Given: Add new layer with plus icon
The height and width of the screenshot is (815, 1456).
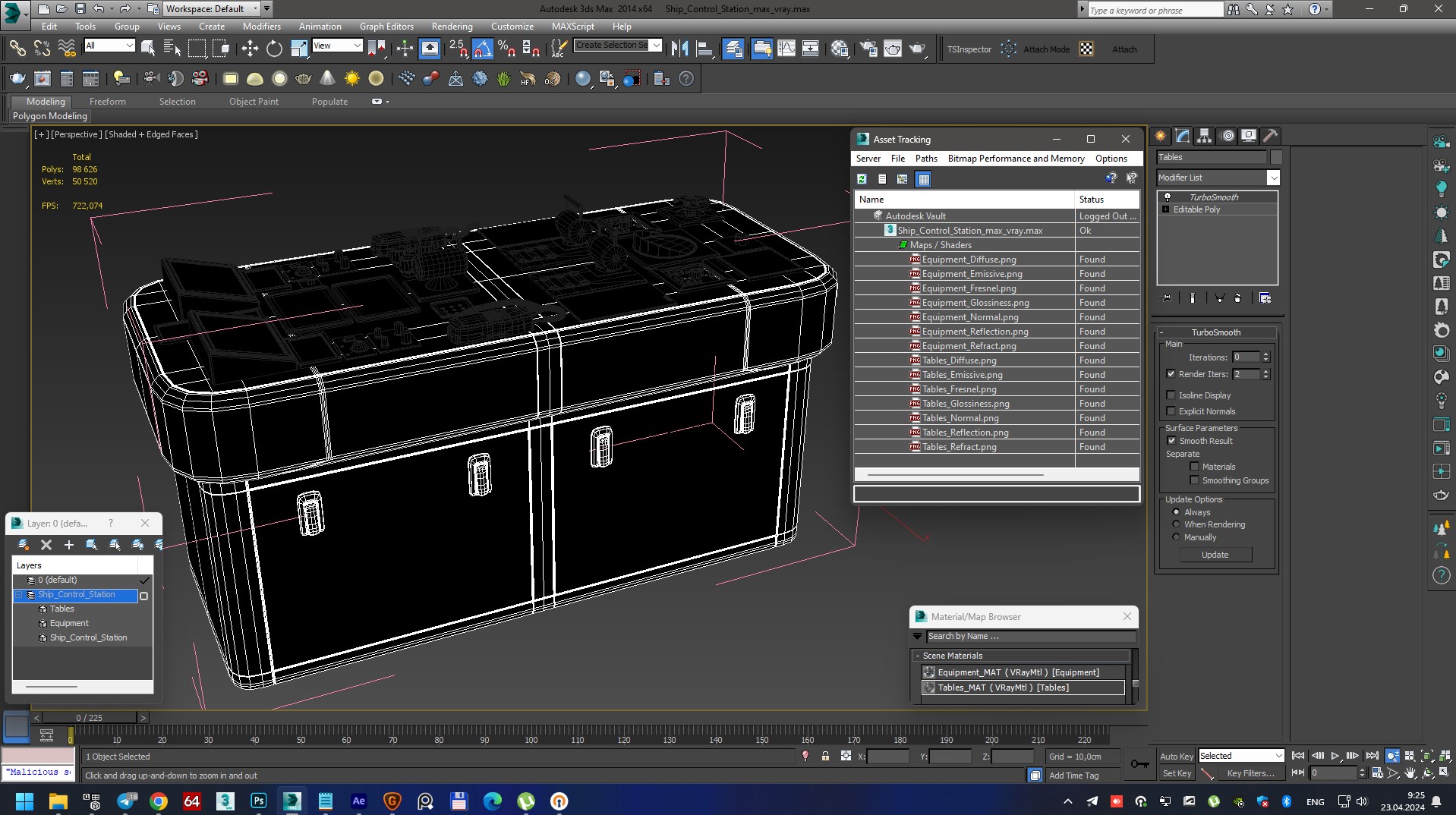Looking at the screenshot, I should [x=69, y=545].
